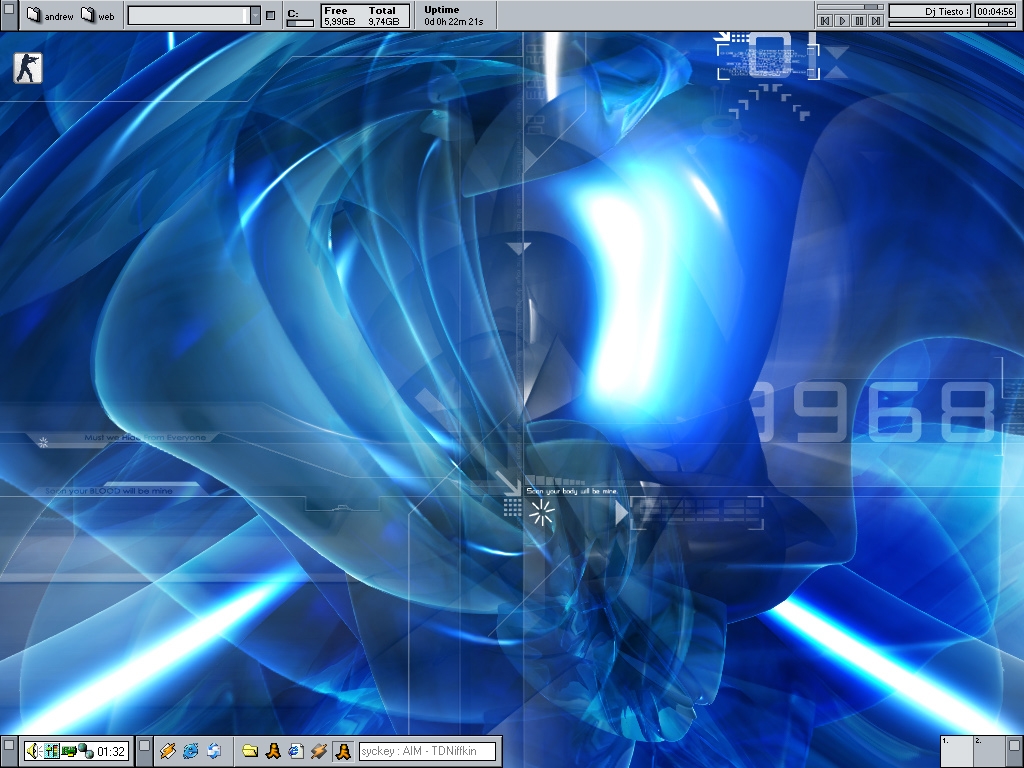Open the web folder shortcut
The width and height of the screenshot is (1024, 768).
[97, 15]
